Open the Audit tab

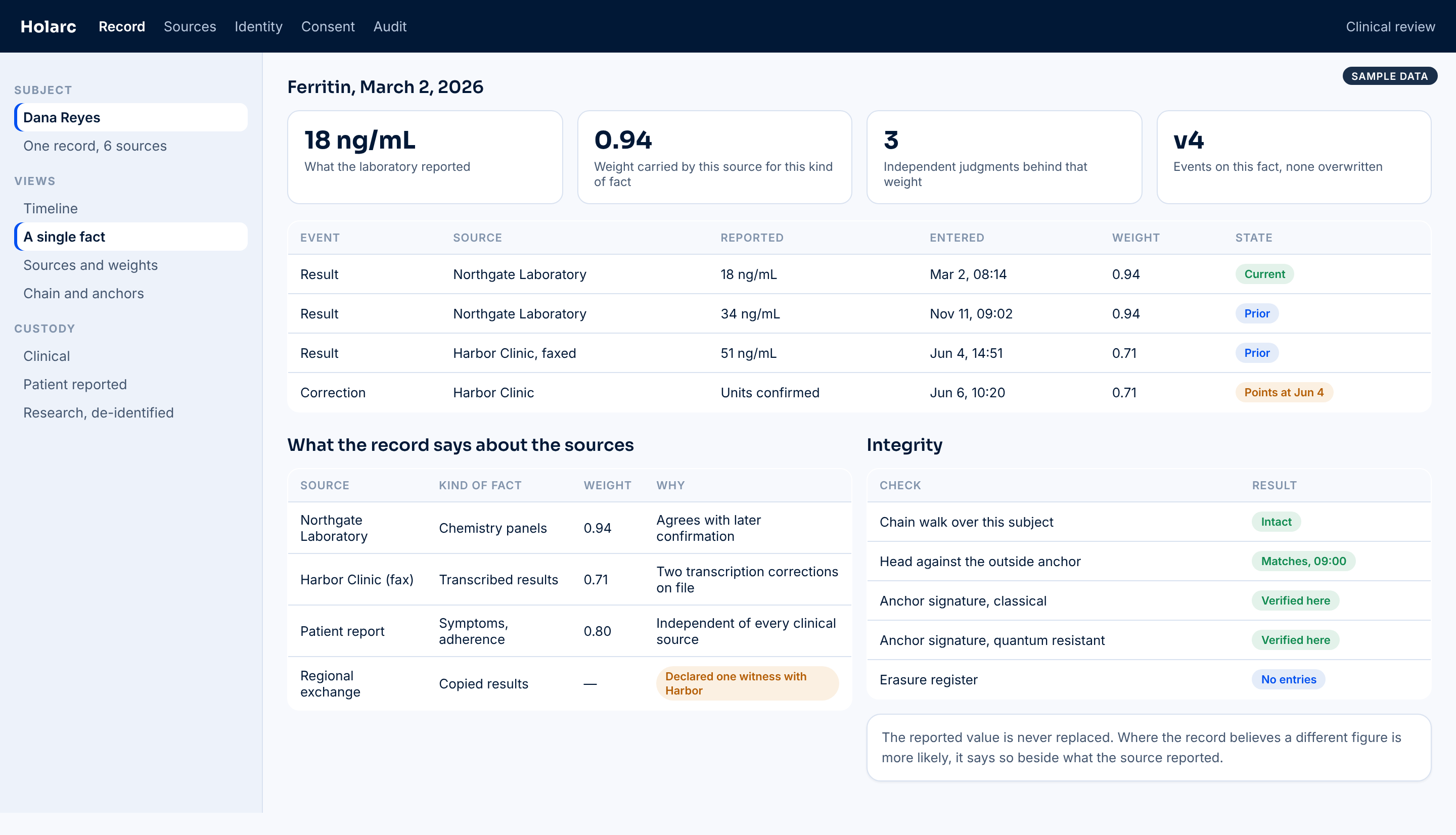pos(389,26)
